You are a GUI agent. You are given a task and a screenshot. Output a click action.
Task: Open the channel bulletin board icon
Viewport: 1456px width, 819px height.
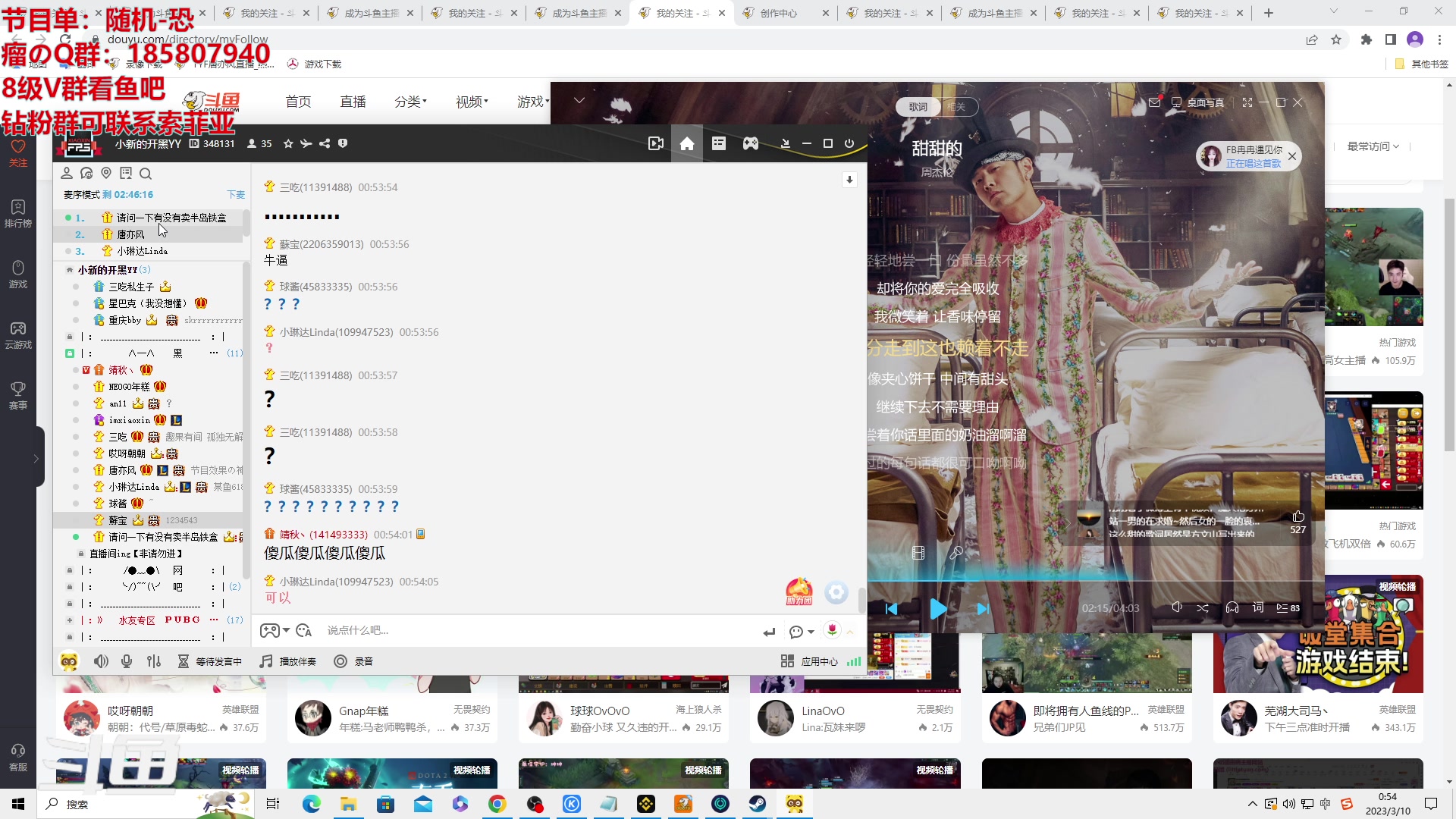point(126,173)
